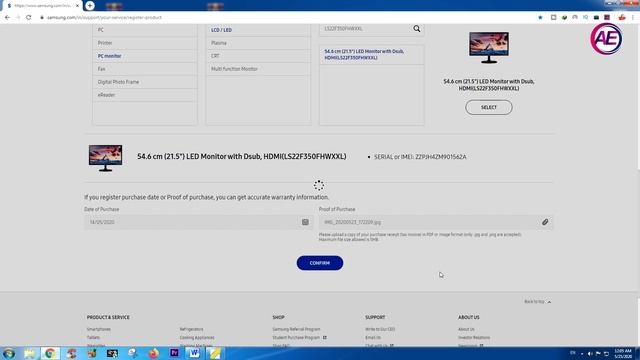Open Investor Relations footer link
The height and width of the screenshot is (360, 640).
tap(474, 338)
